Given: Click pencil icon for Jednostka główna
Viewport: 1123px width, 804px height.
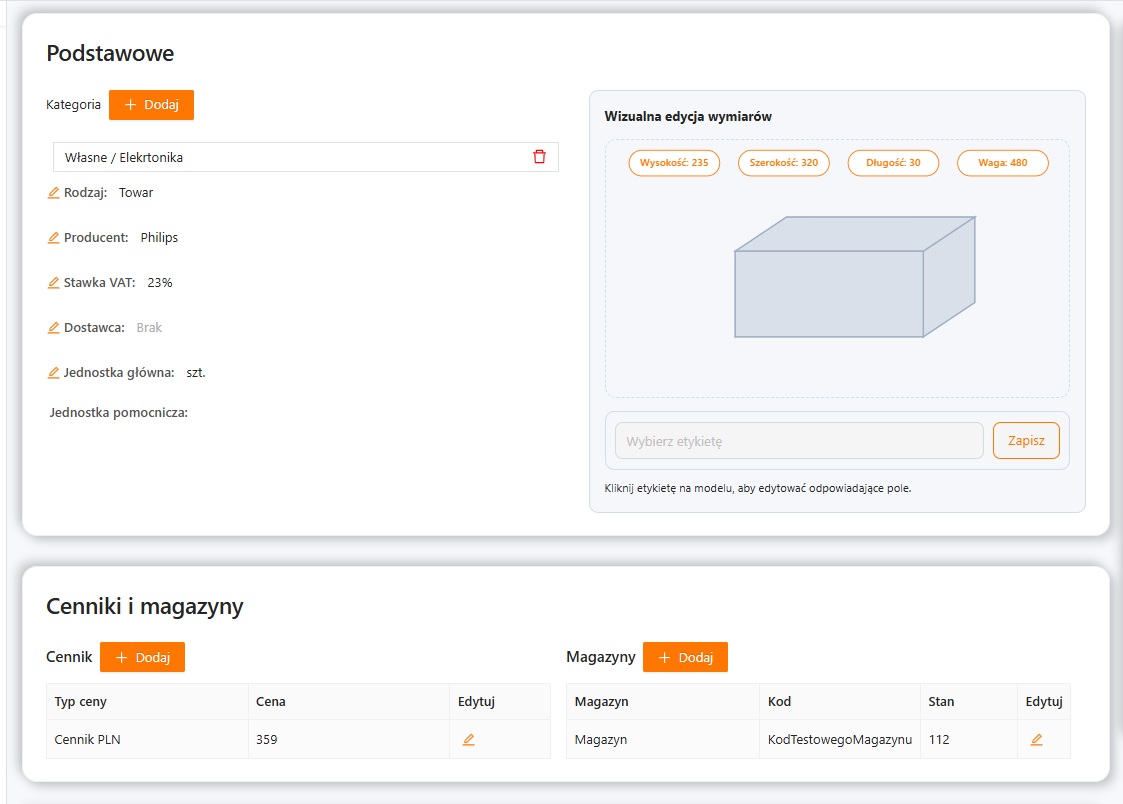Looking at the screenshot, I should point(54,373).
